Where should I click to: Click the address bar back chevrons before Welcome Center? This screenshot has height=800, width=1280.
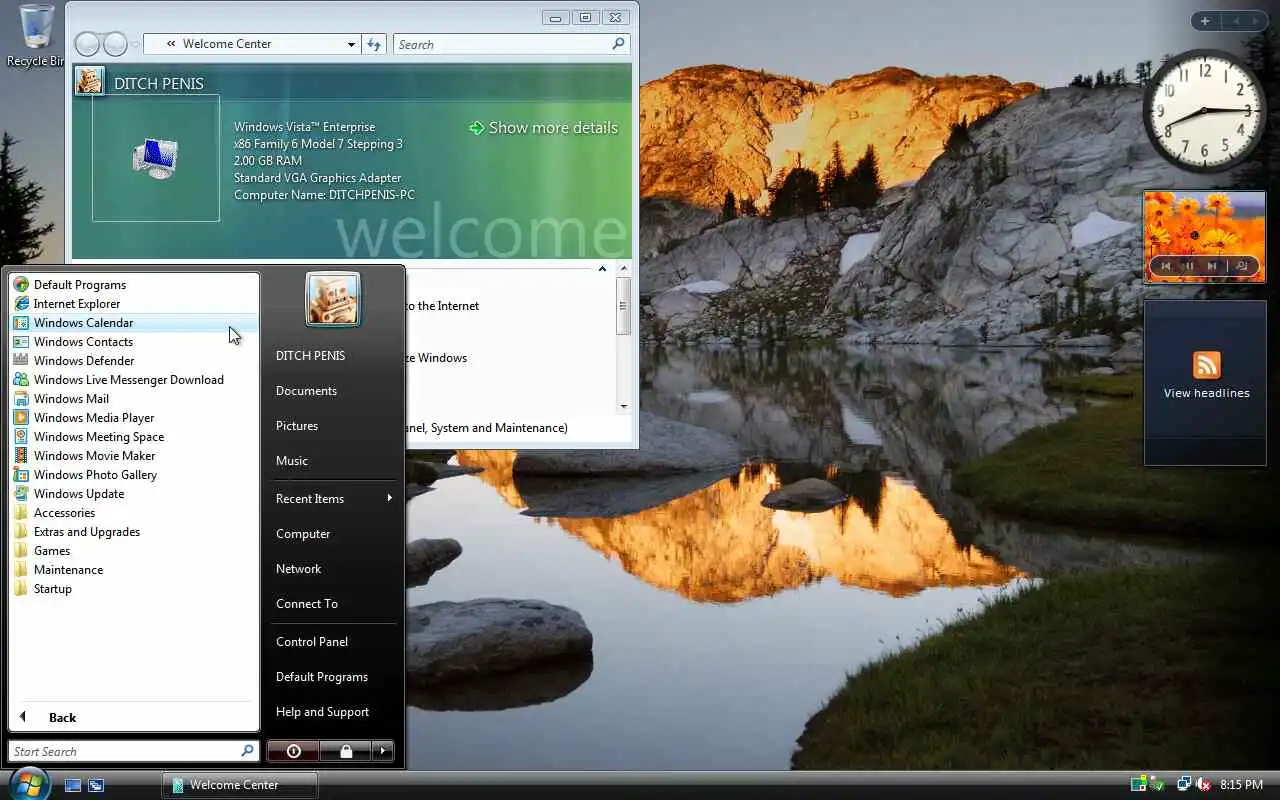pyautogui.click(x=171, y=44)
